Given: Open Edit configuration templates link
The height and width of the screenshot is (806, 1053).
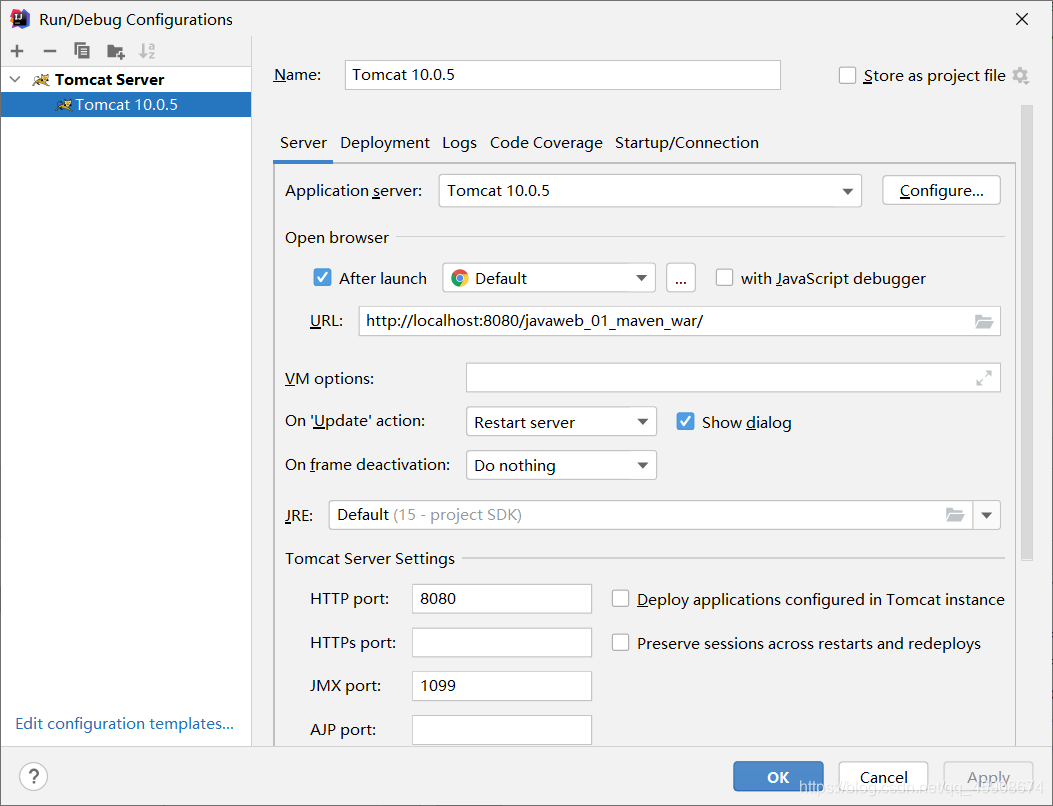Looking at the screenshot, I should [124, 723].
